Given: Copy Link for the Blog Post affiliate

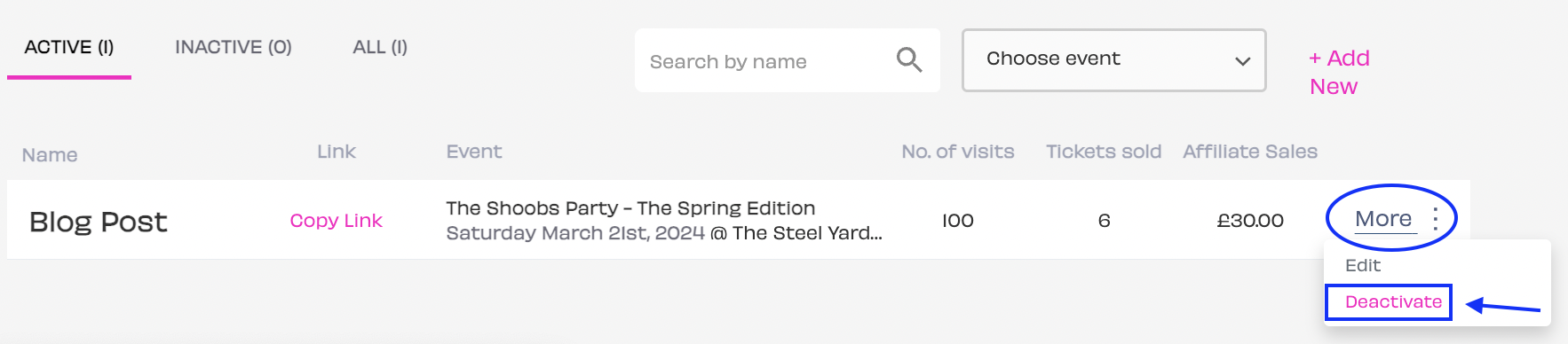Looking at the screenshot, I should pyautogui.click(x=336, y=221).
